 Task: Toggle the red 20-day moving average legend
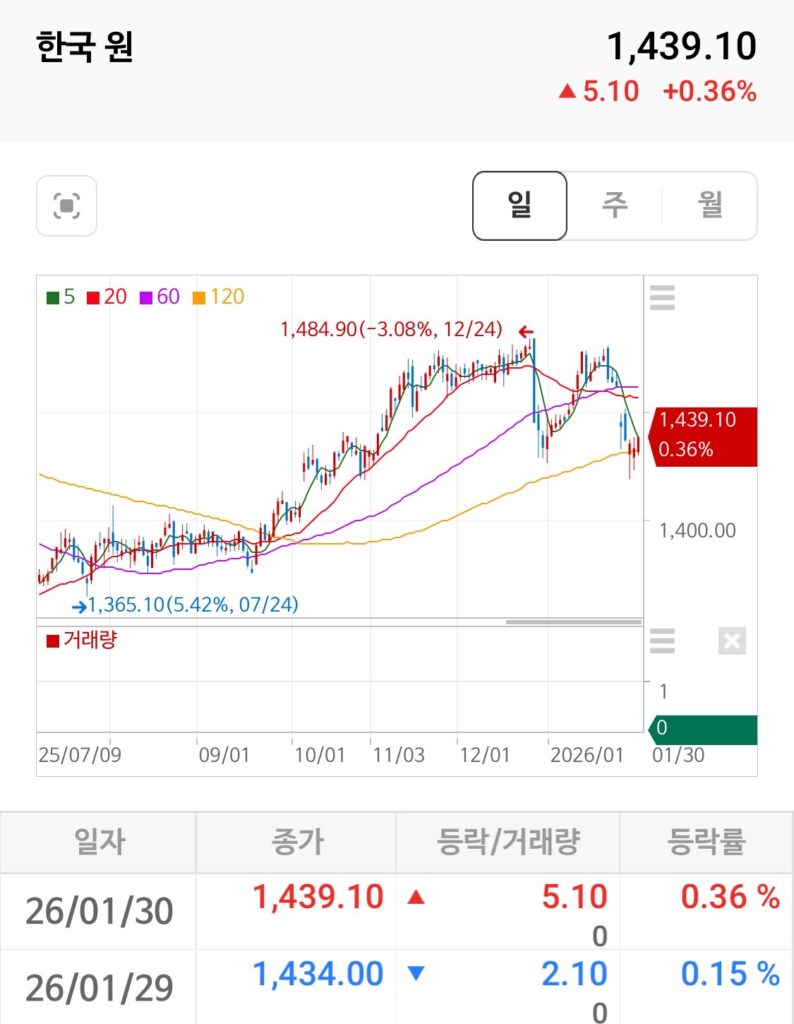107,297
